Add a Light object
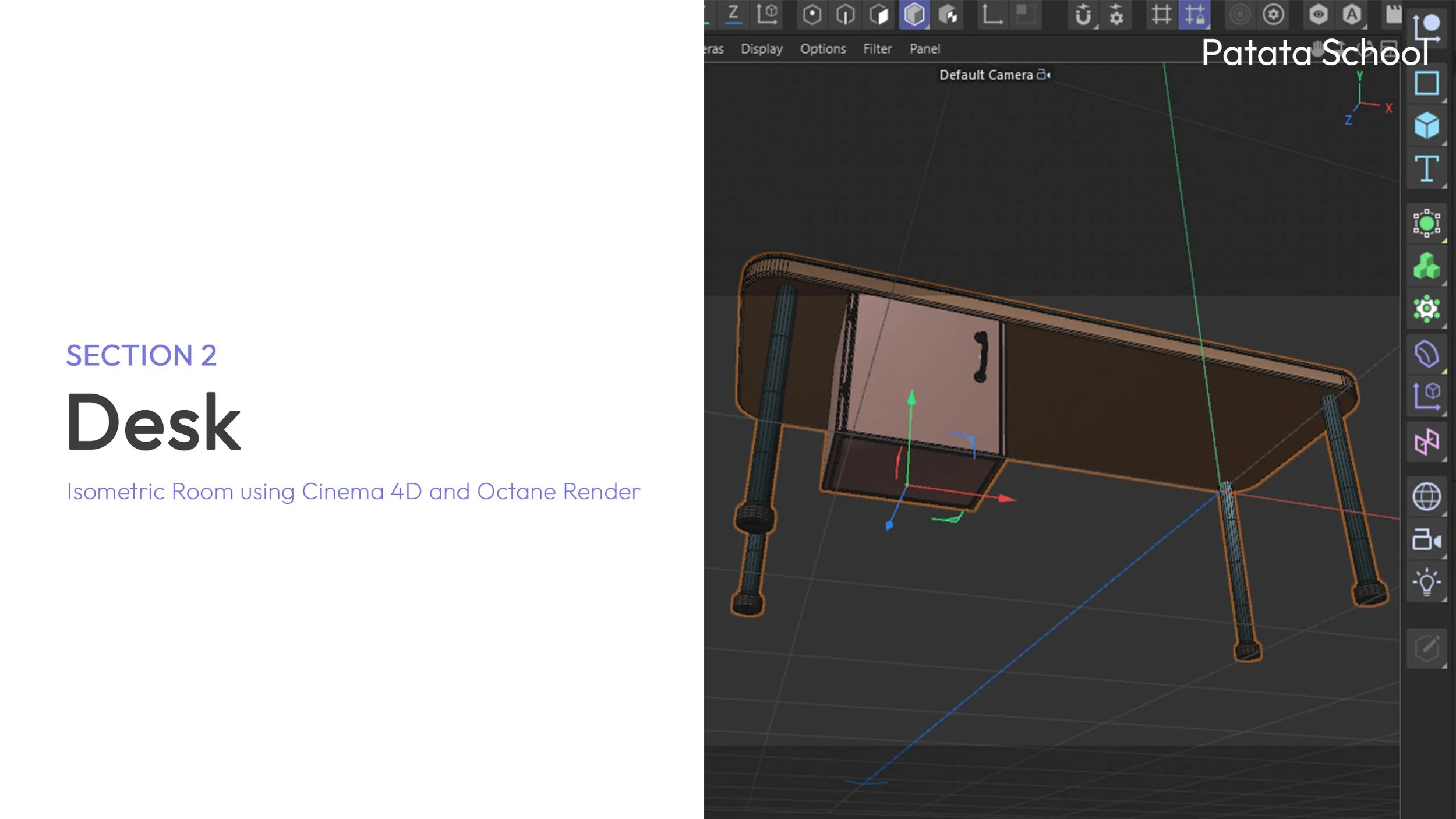 point(1426,582)
